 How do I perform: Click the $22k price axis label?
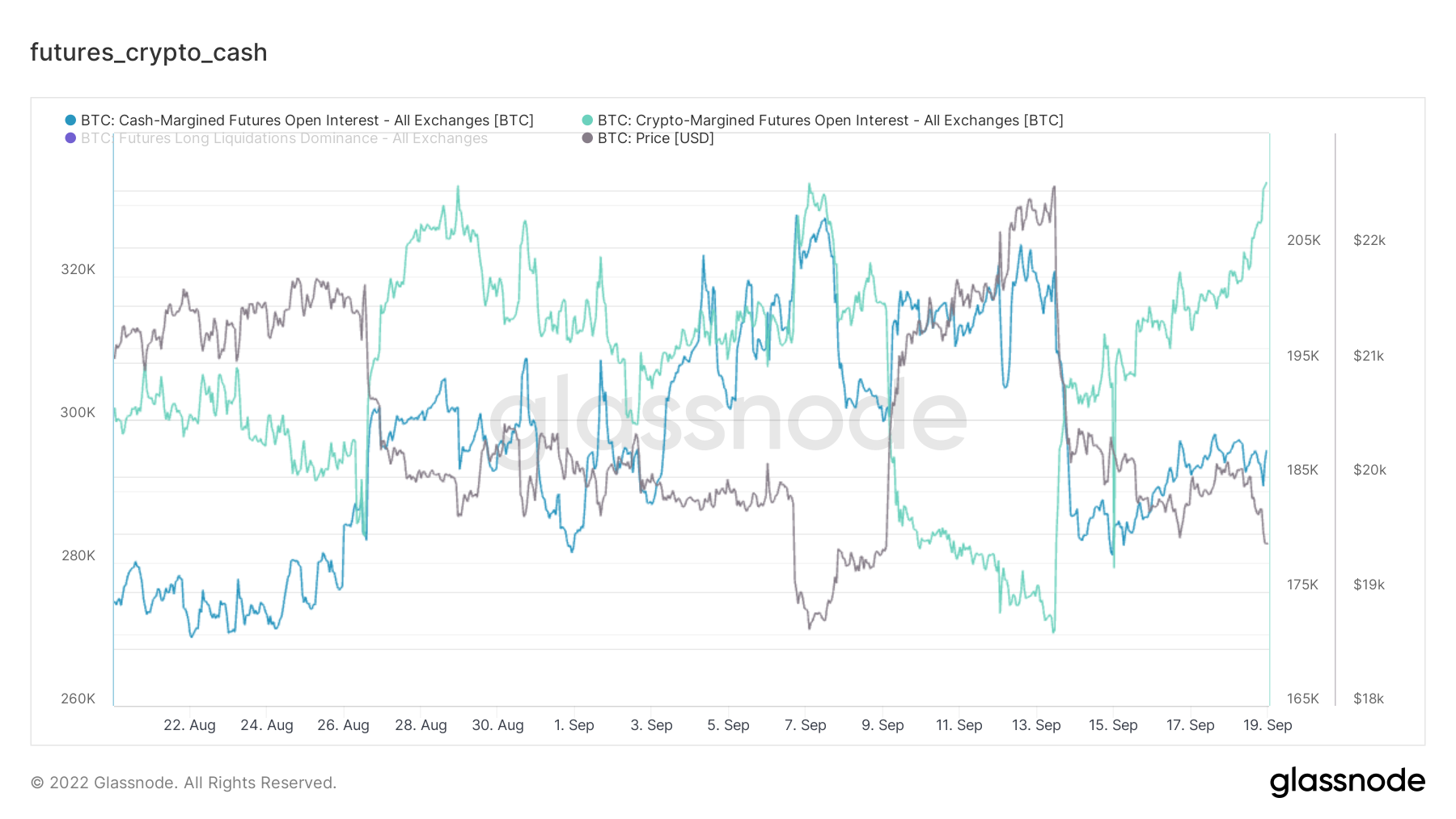[1369, 240]
